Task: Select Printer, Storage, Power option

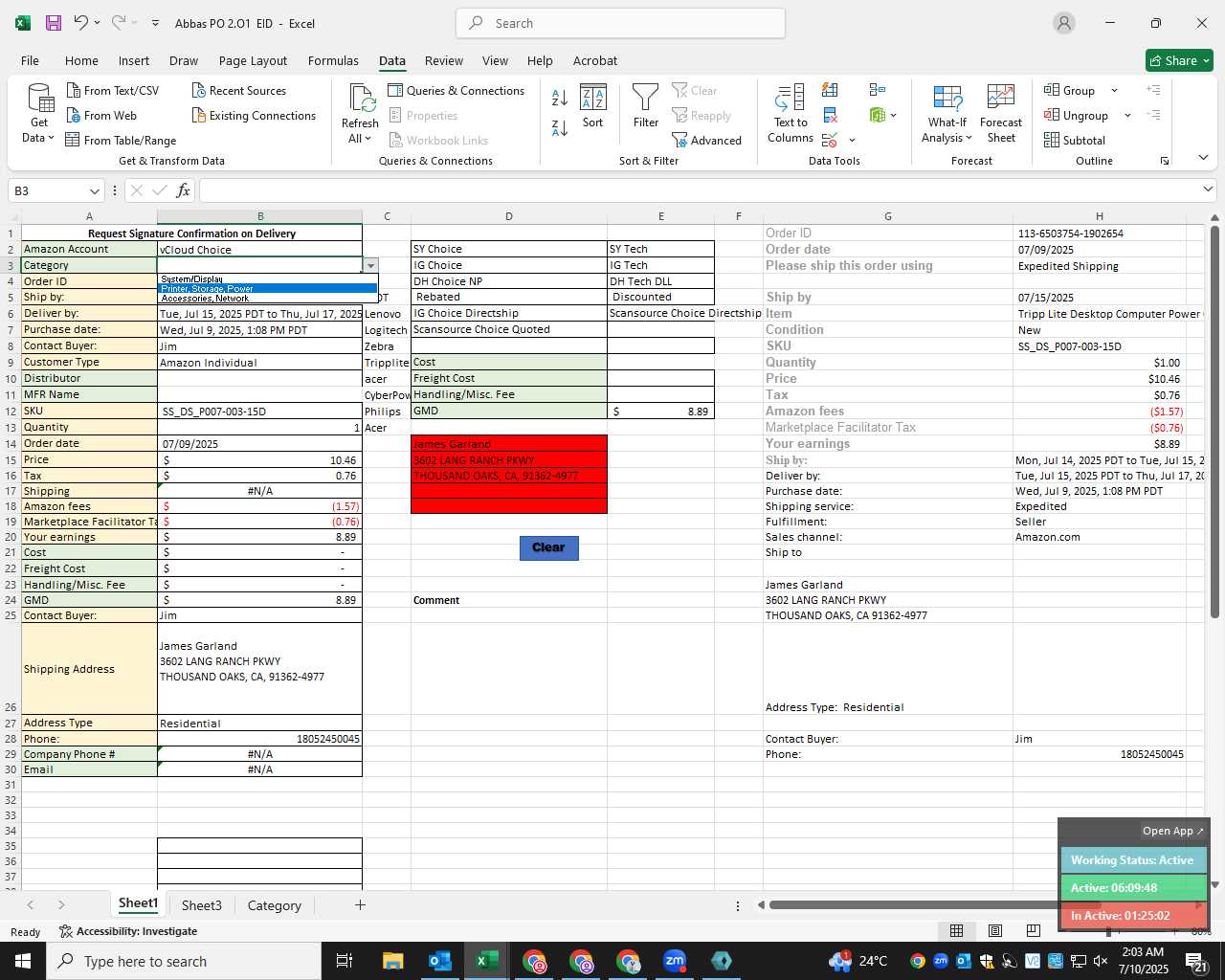Action: (x=267, y=288)
